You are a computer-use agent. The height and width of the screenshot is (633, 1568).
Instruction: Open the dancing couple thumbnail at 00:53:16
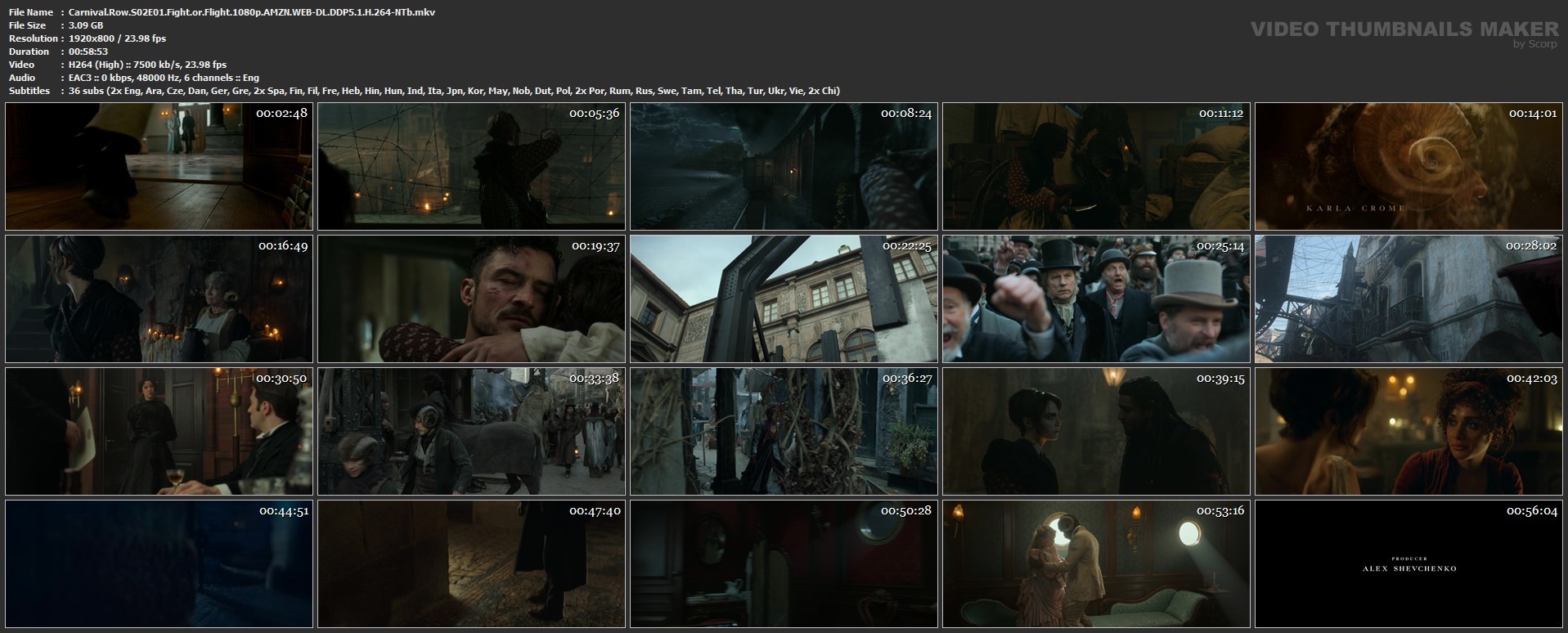1096,564
